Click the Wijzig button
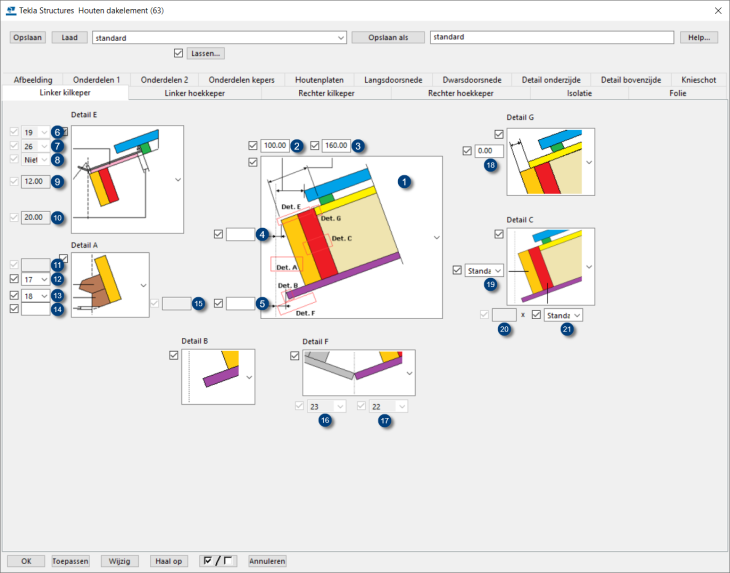This screenshot has width=730, height=573. [119, 561]
